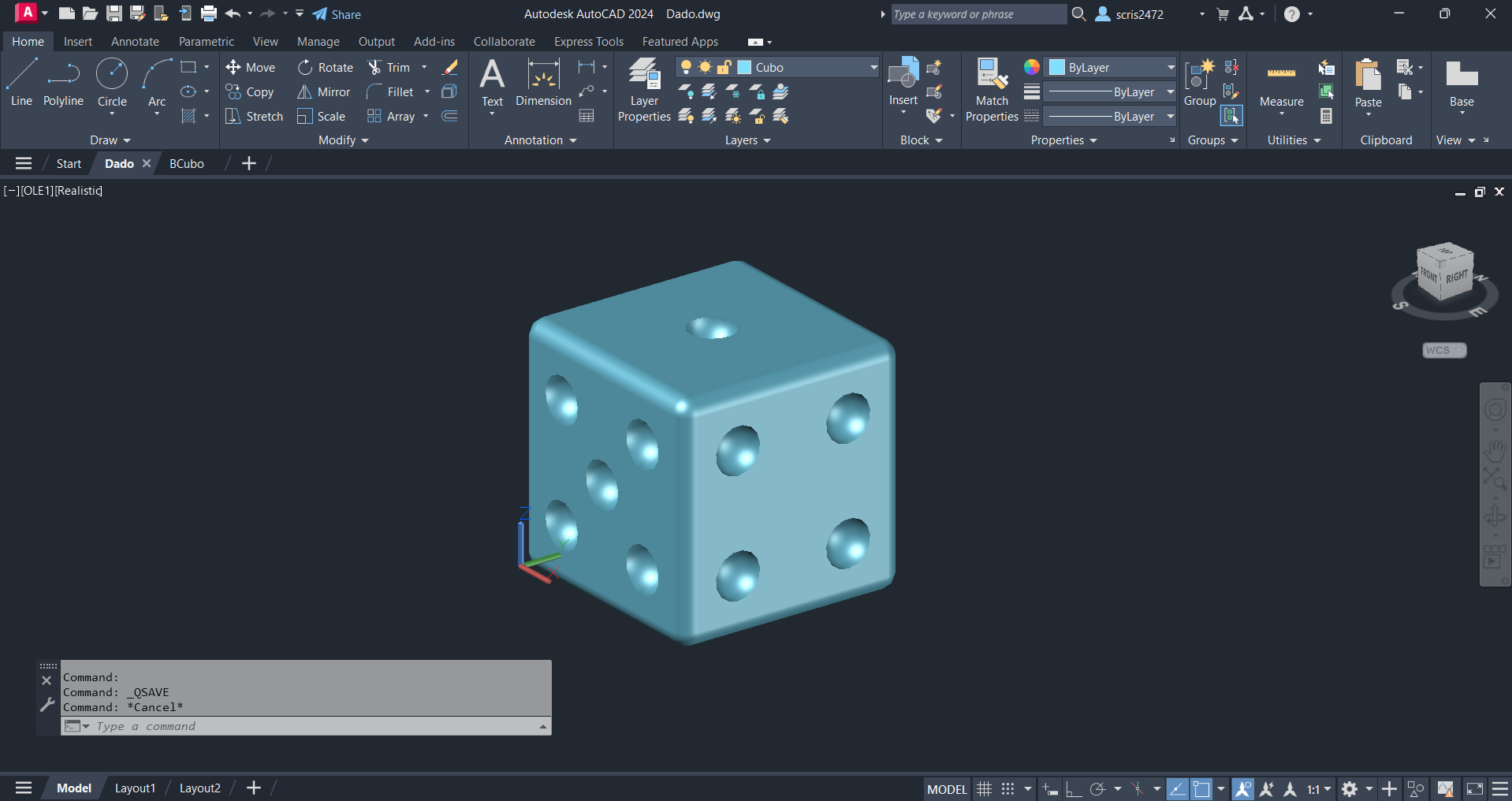
Task: Open the Annotate ribbon tab
Action: [135, 42]
